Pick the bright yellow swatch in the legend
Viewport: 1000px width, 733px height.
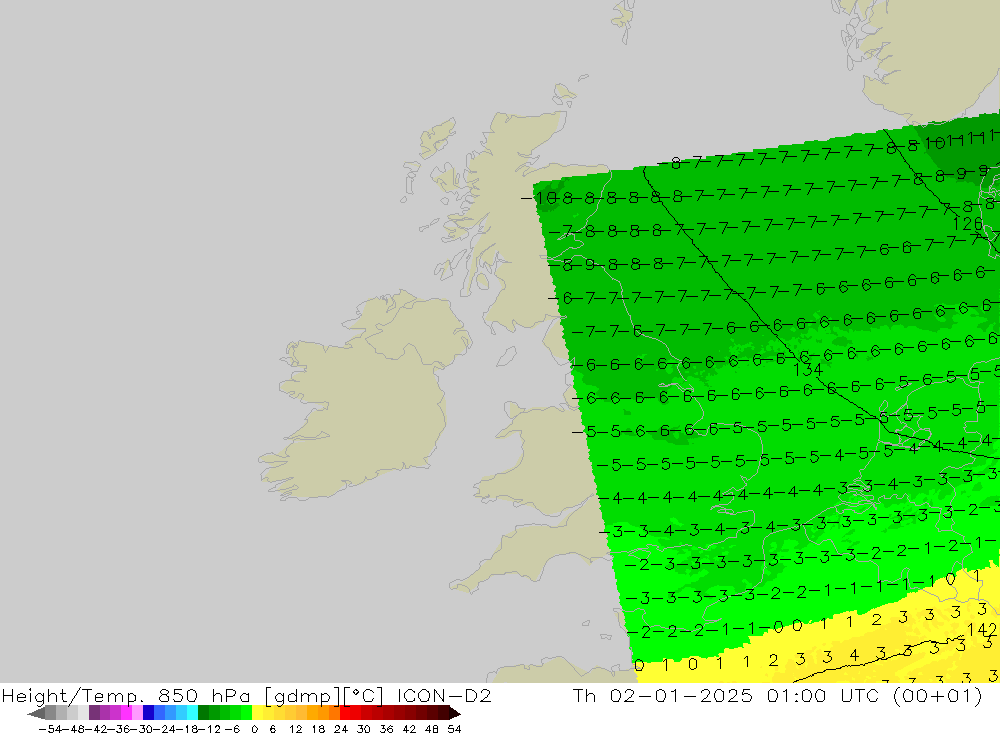pos(258,714)
